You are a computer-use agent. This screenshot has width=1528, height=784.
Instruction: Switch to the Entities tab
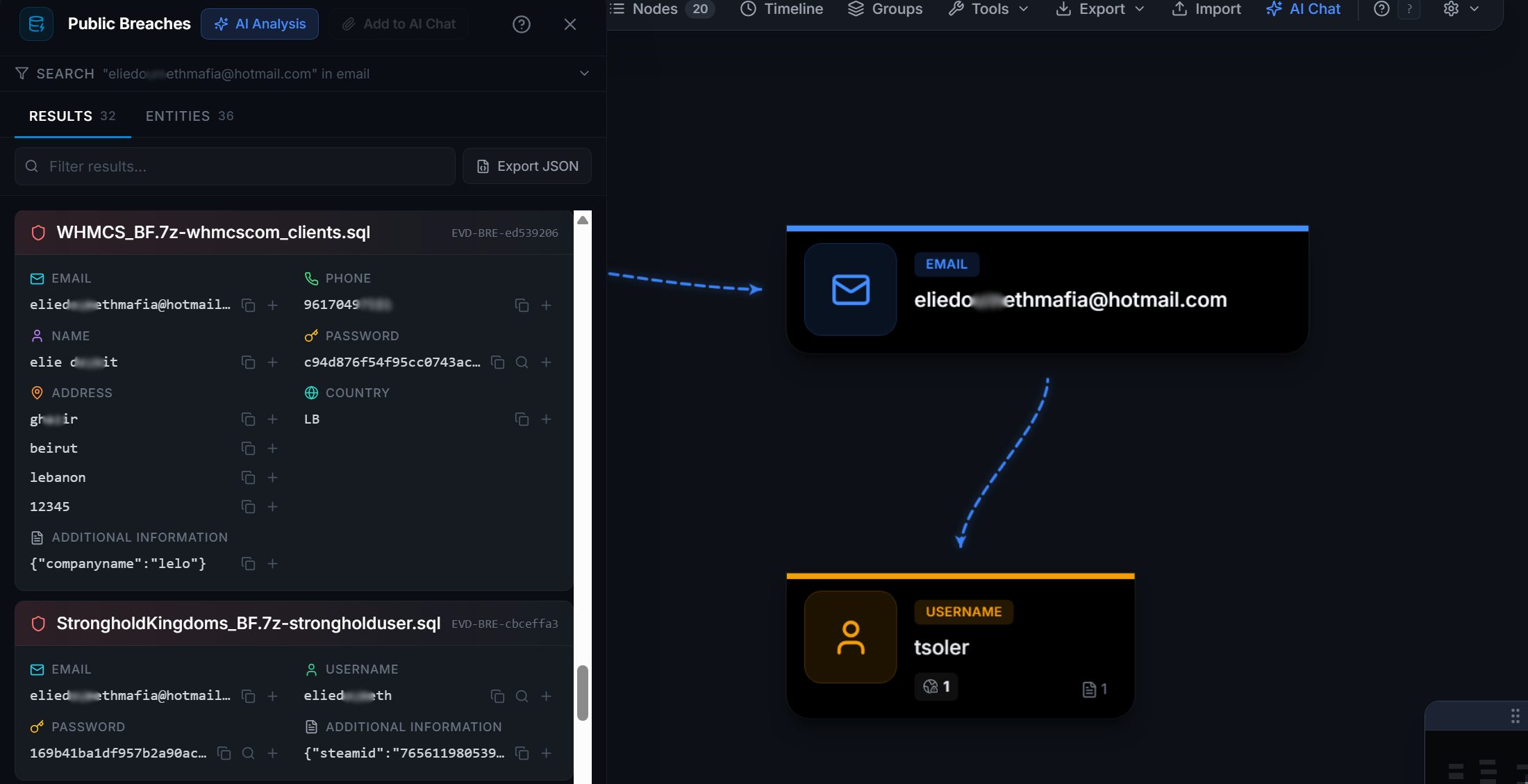190,116
